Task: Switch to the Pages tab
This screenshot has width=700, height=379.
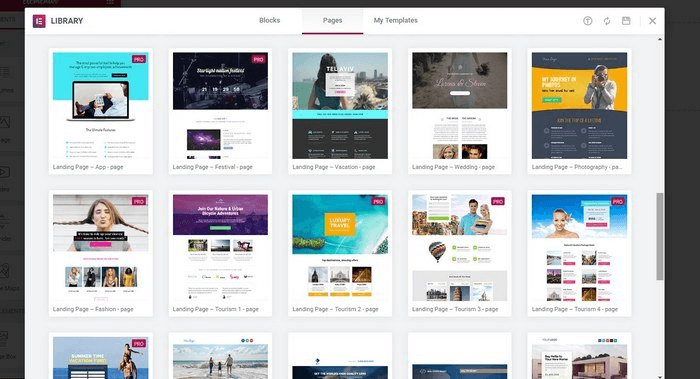Action: tap(333, 21)
